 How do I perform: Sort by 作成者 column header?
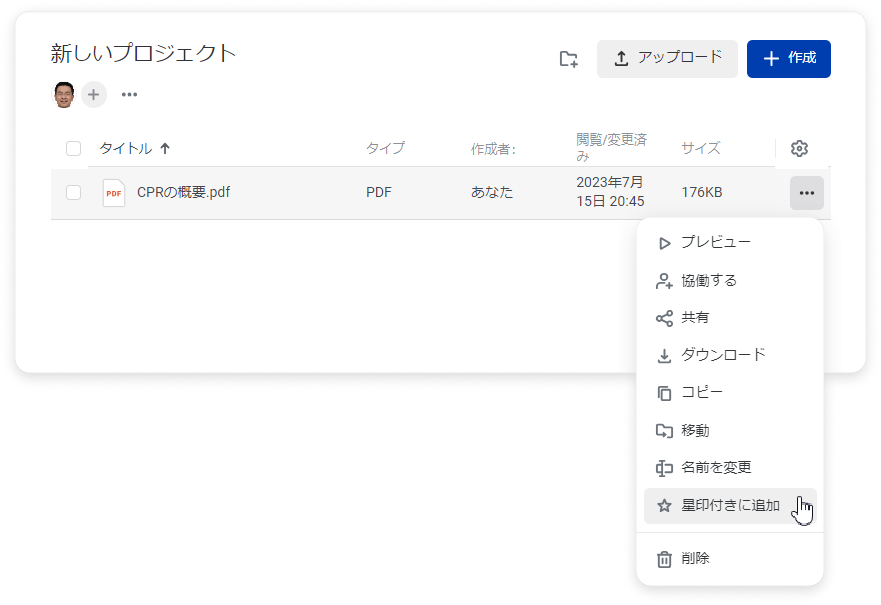point(493,149)
